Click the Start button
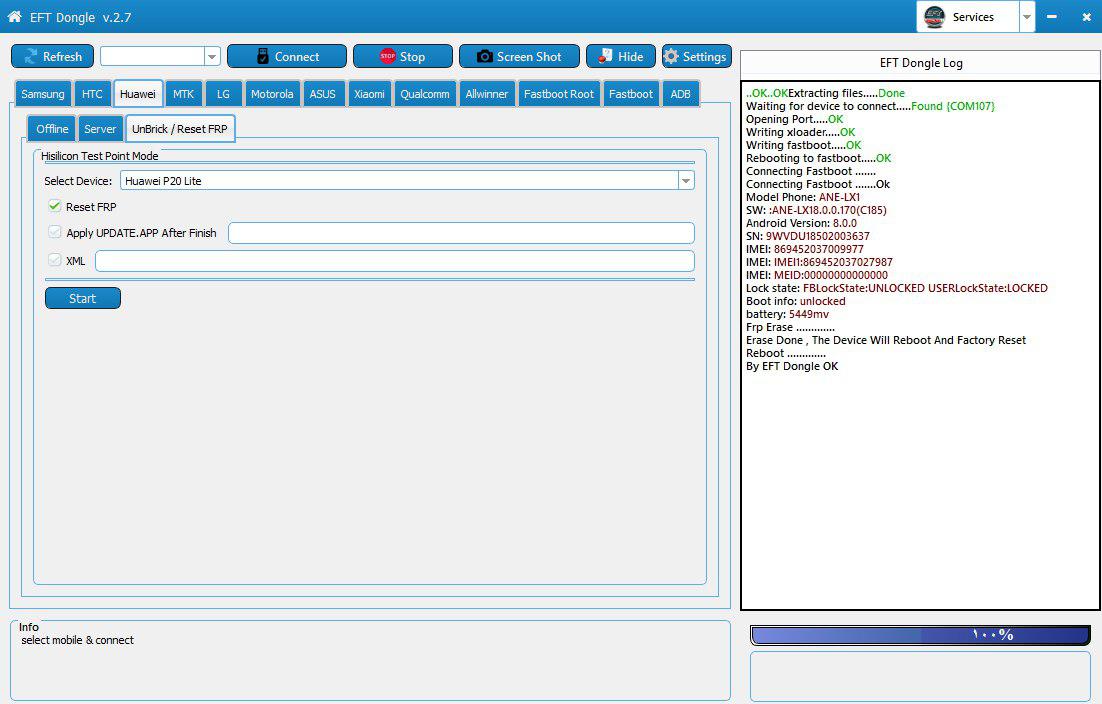Screen dimensions: 1102x704 click(x=82, y=298)
